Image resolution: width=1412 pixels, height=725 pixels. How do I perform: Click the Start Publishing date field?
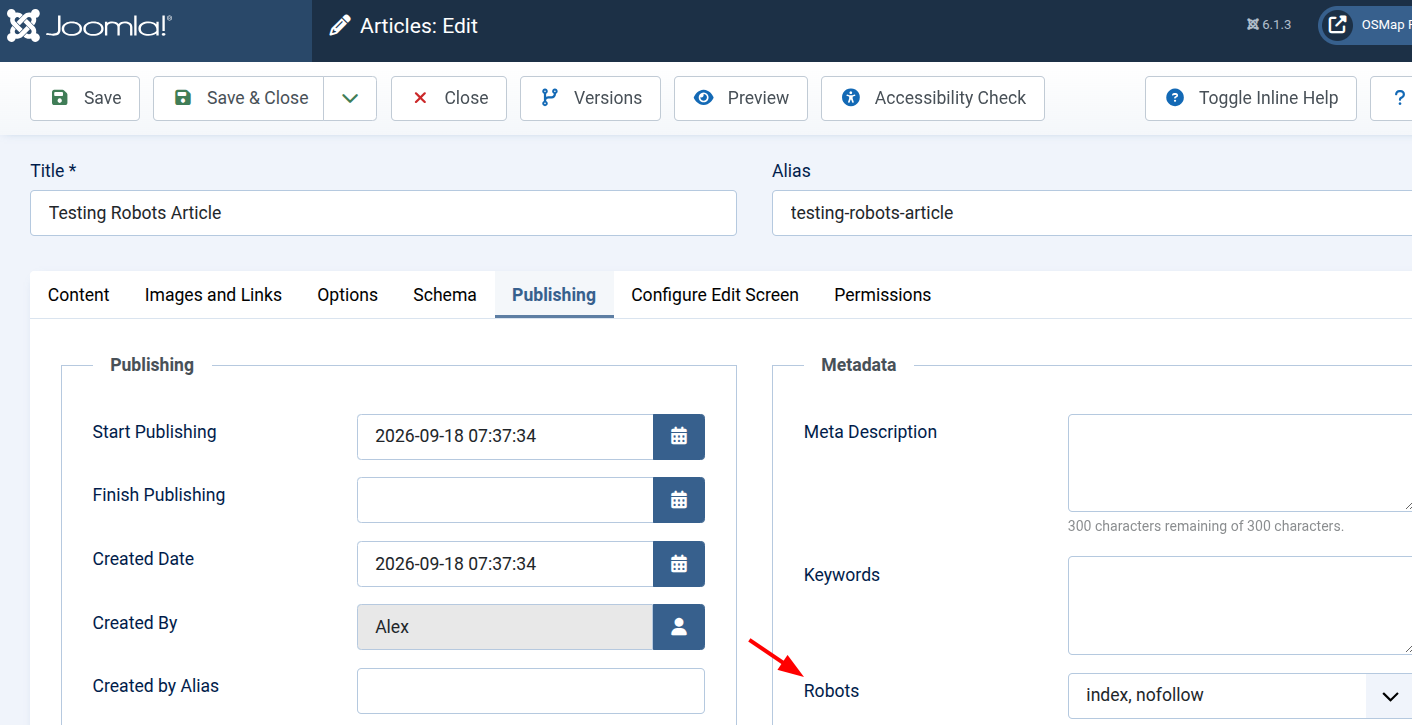tap(505, 437)
